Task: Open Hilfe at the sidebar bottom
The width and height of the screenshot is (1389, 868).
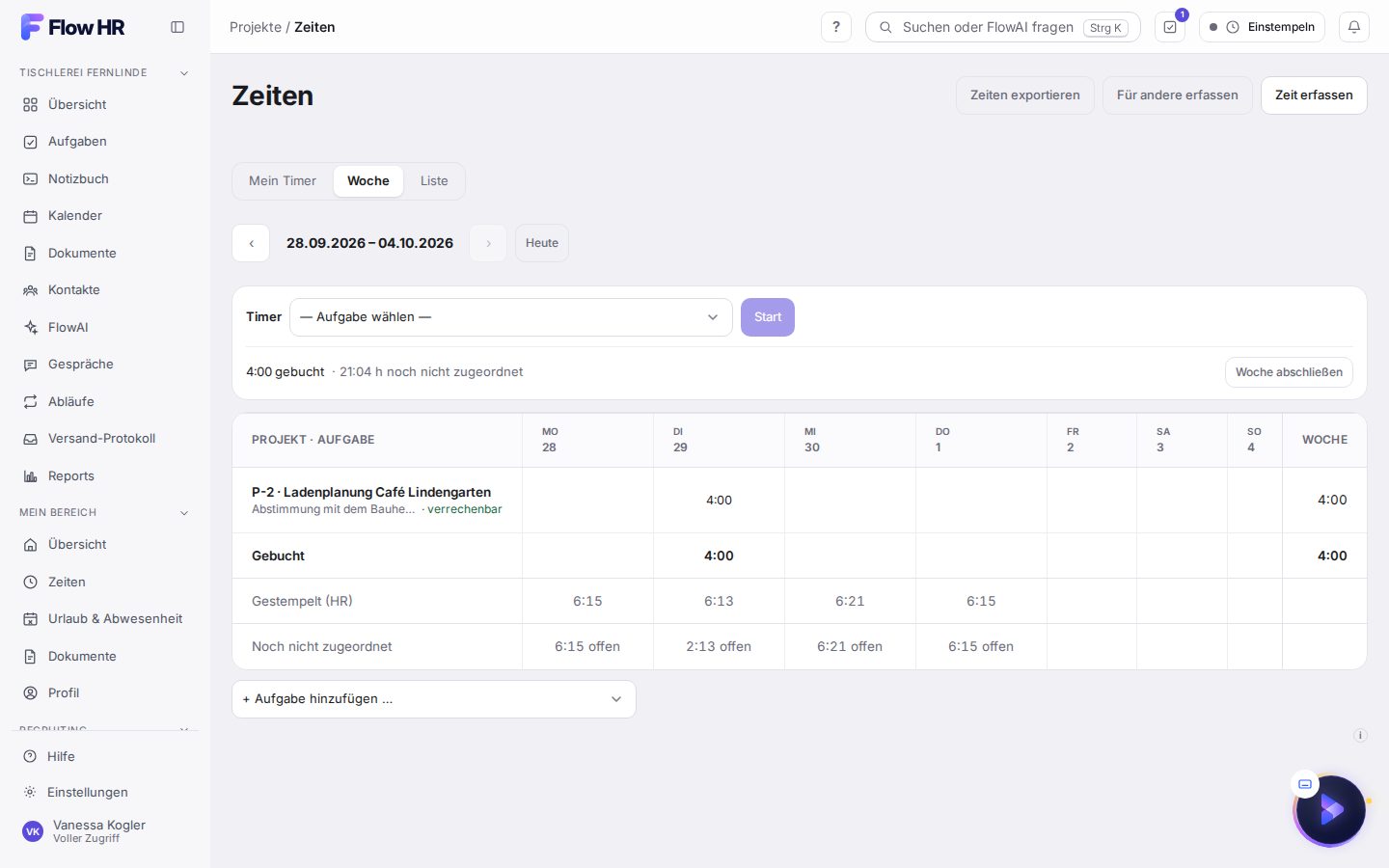Action: point(104,756)
